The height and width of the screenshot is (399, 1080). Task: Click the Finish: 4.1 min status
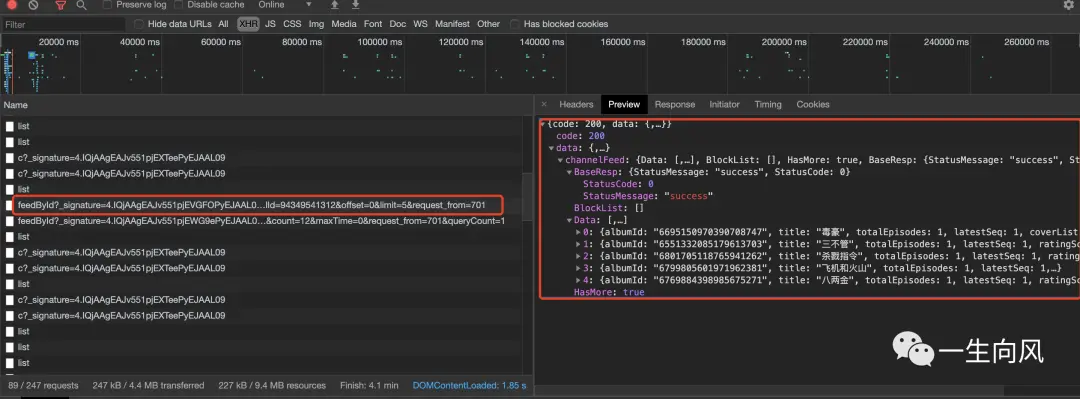coord(369,385)
